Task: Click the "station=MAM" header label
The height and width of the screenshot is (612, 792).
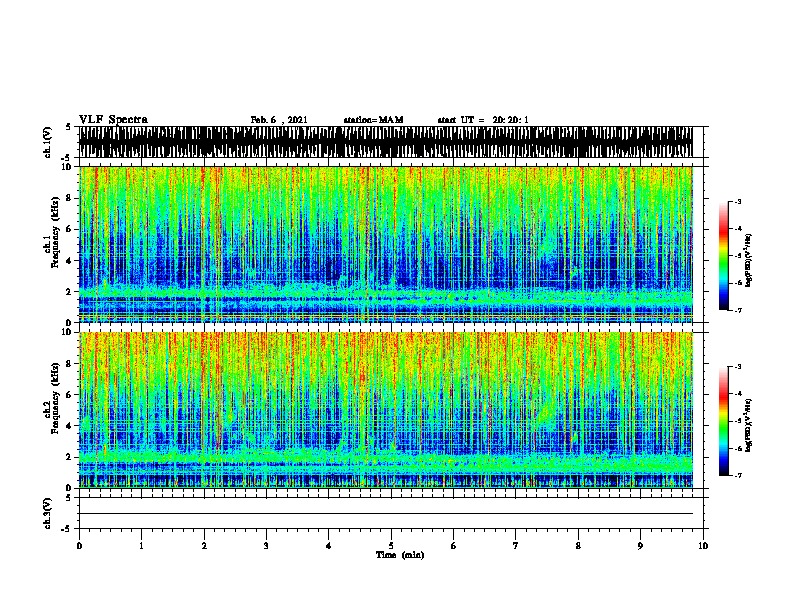Action: (x=373, y=120)
